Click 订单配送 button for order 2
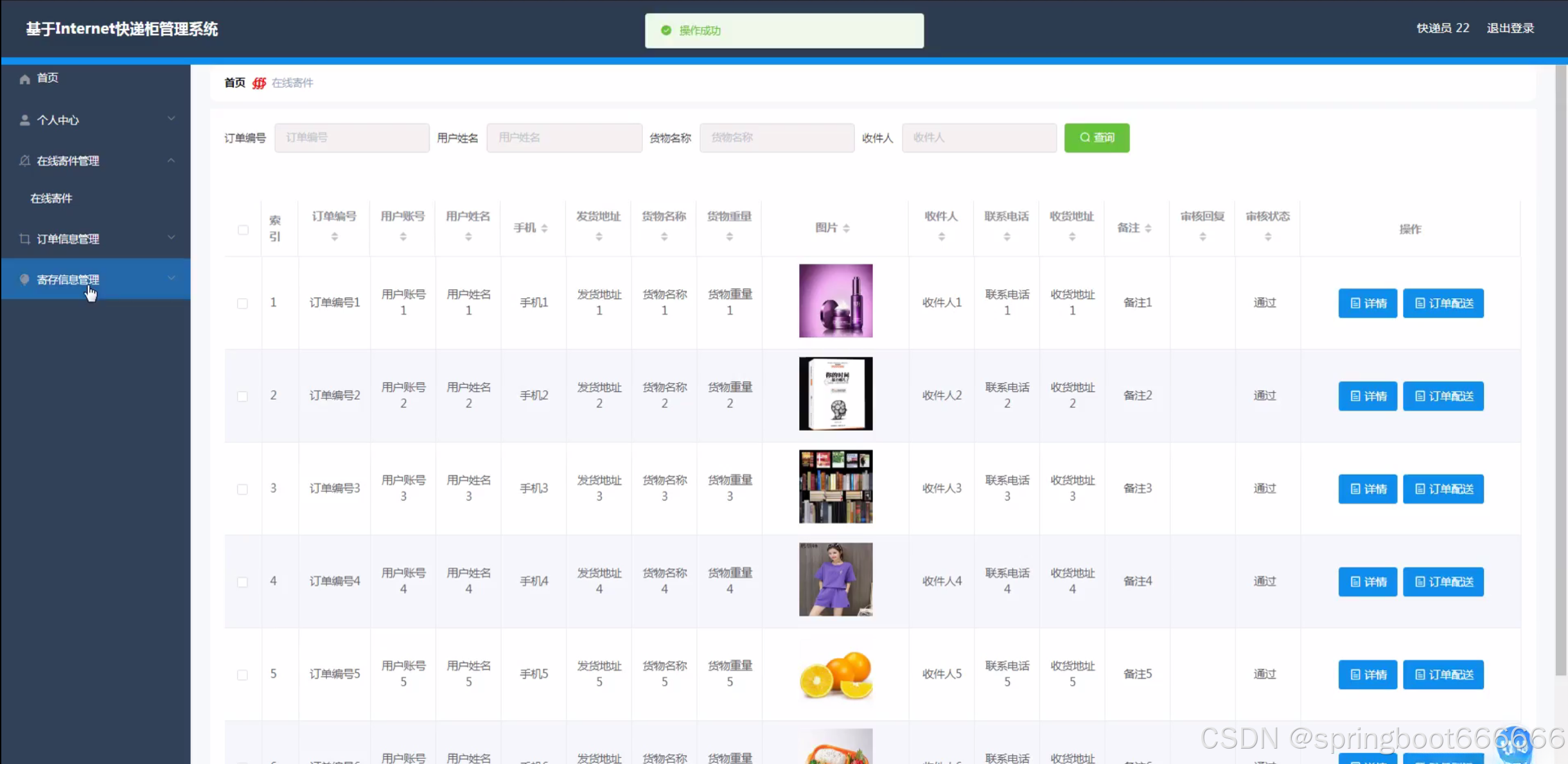1568x764 pixels. click(1443, 396)
